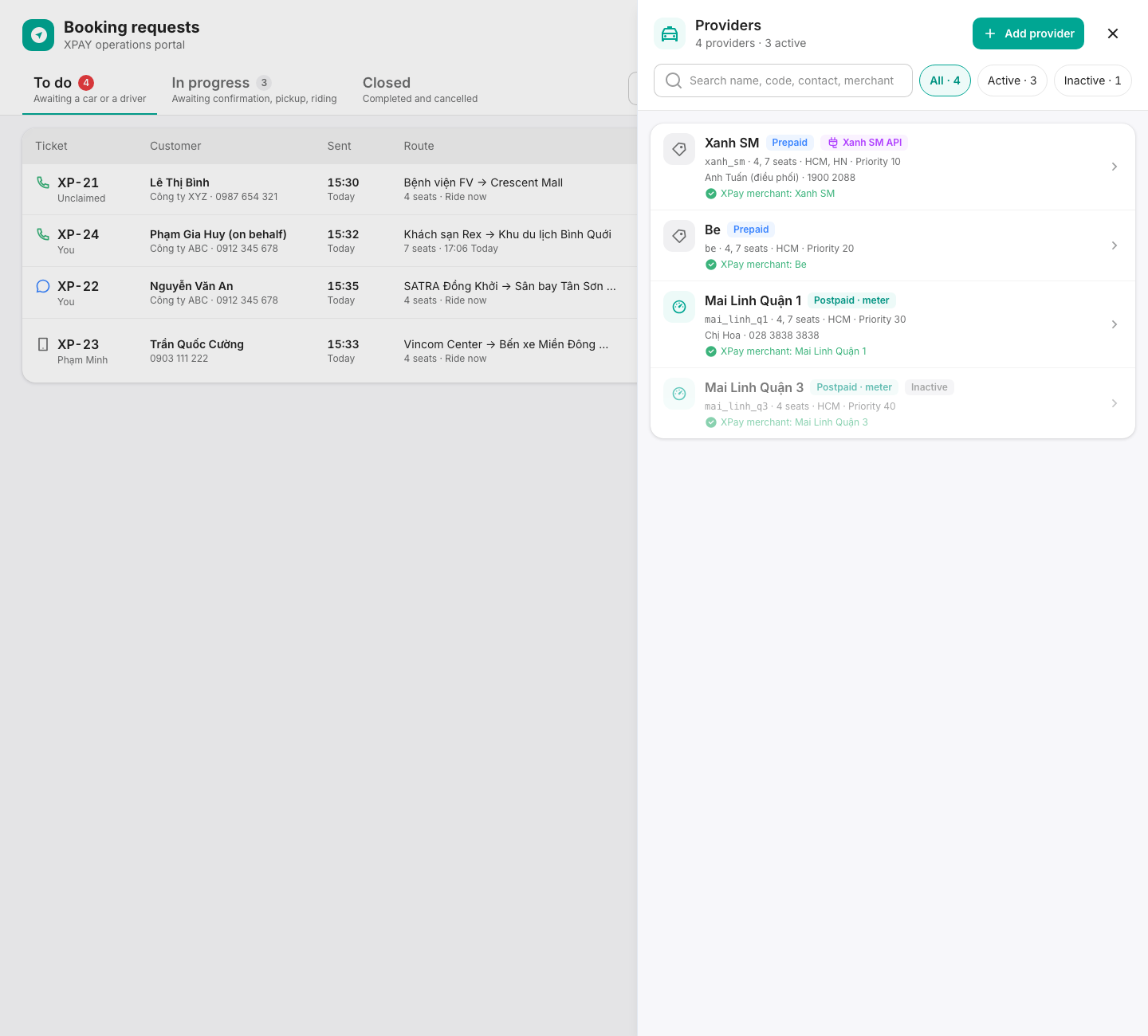This screenshot has width=1148, height=1036.
Task: Click the tag icon of Be provider
Action: pos(679,236)
